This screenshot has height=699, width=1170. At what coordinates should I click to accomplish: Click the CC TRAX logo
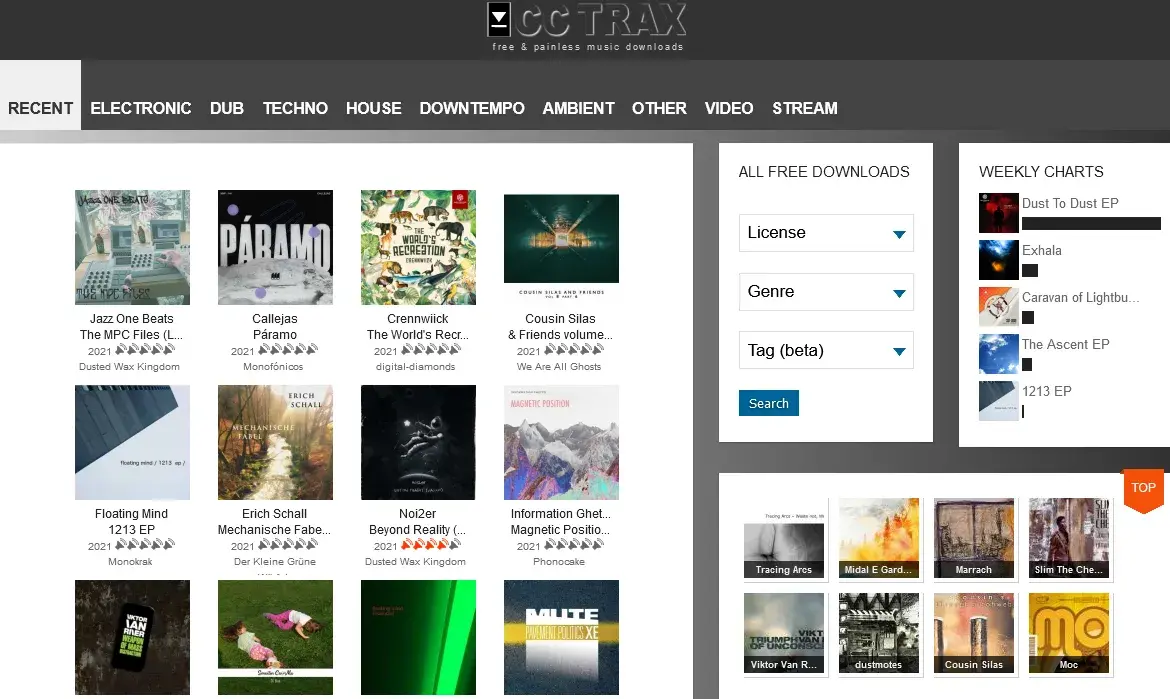586,28
